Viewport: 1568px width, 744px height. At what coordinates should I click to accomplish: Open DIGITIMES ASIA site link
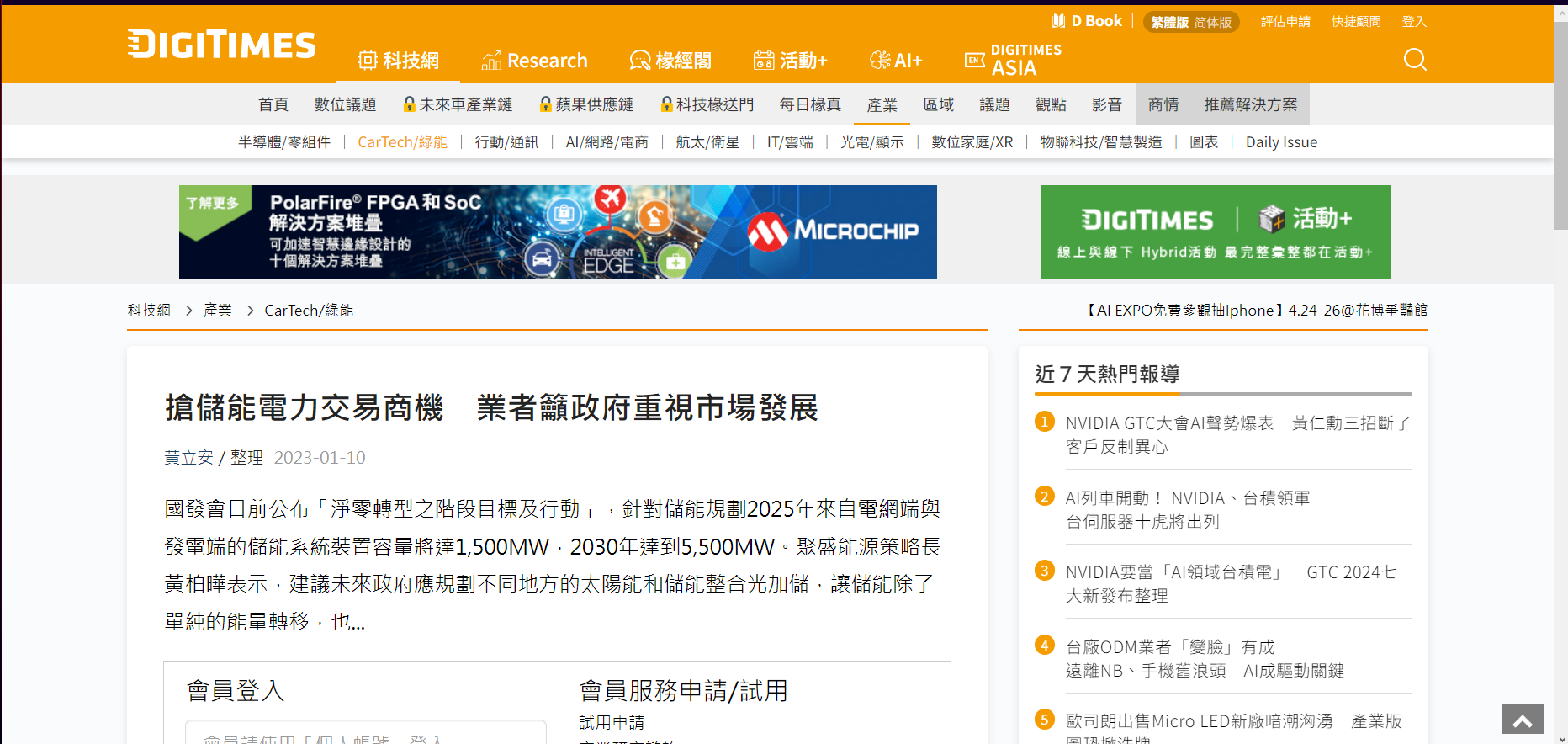pyautogui.click(x=1013, y=61)
